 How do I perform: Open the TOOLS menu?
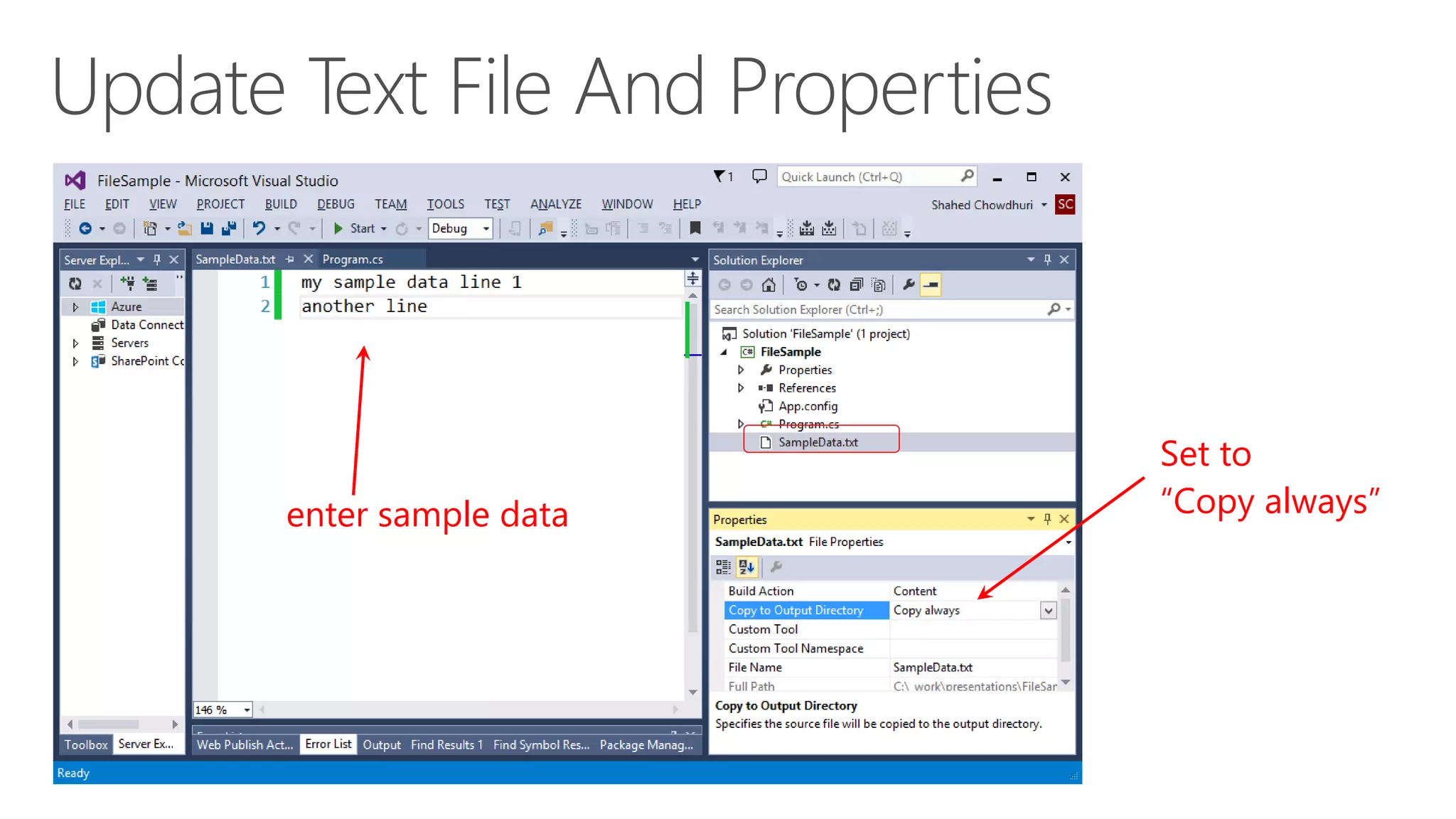point(445,204)
